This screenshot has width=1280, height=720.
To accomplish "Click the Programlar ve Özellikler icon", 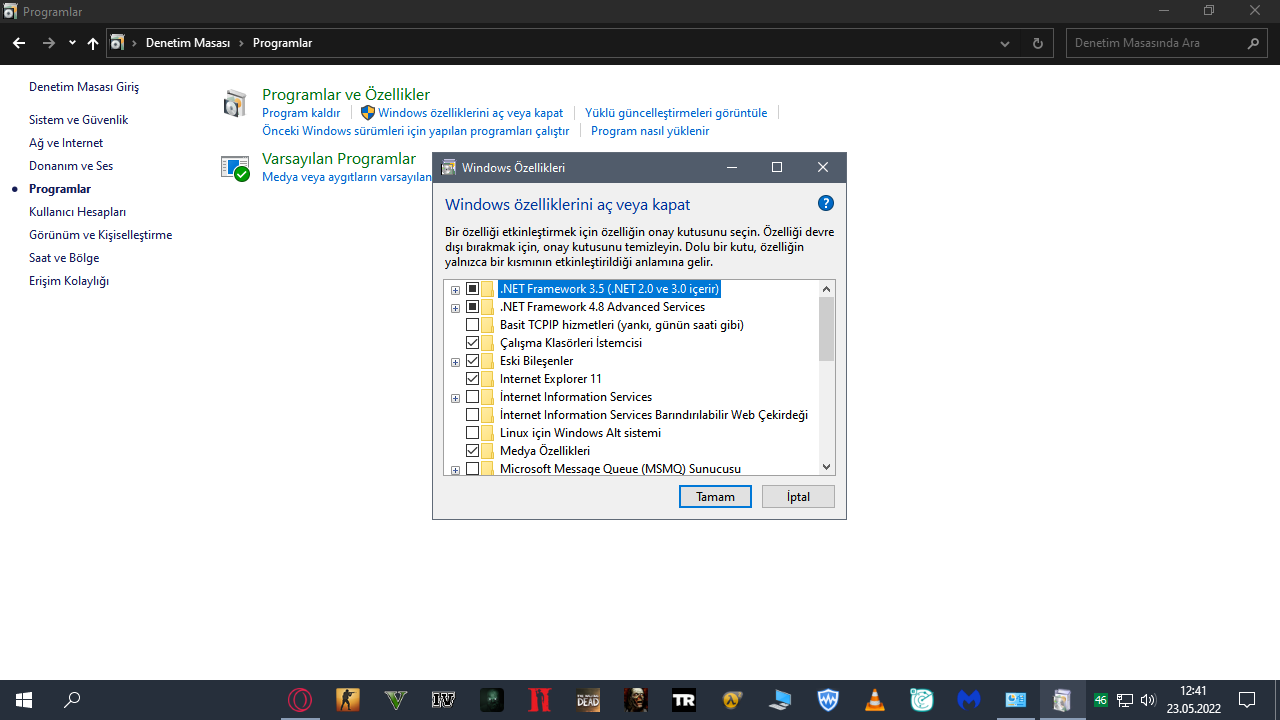I will click(x=235, y=103).
